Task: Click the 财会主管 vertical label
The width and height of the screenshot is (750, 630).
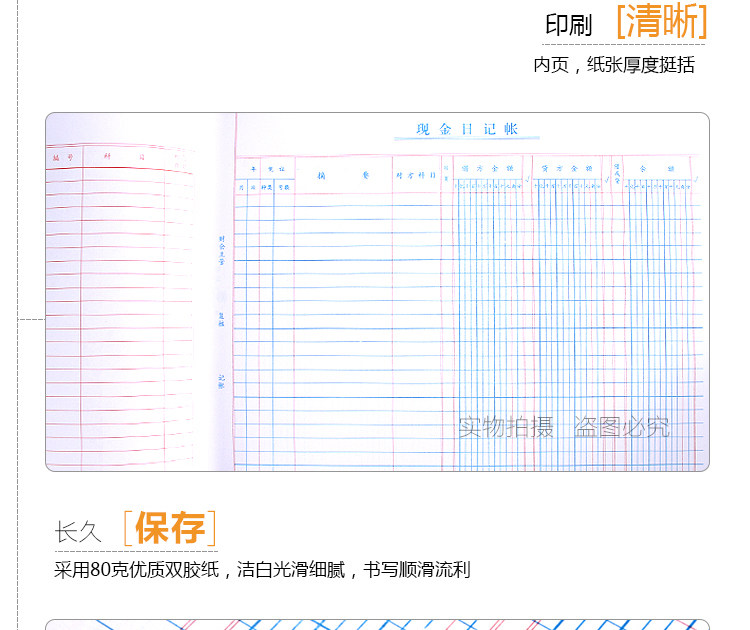Action: pyautogui.click(x=221, y=247)
